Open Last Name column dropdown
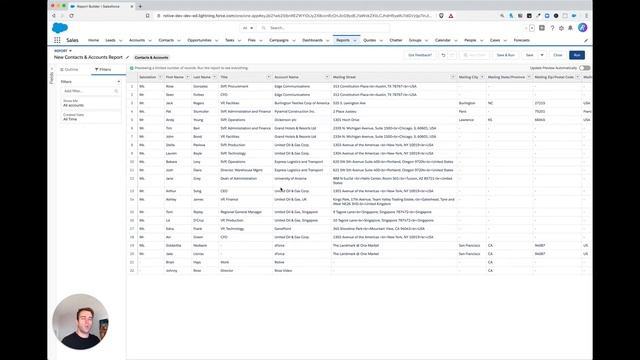This screenshot has height=360, width=640. coord(215,77)
